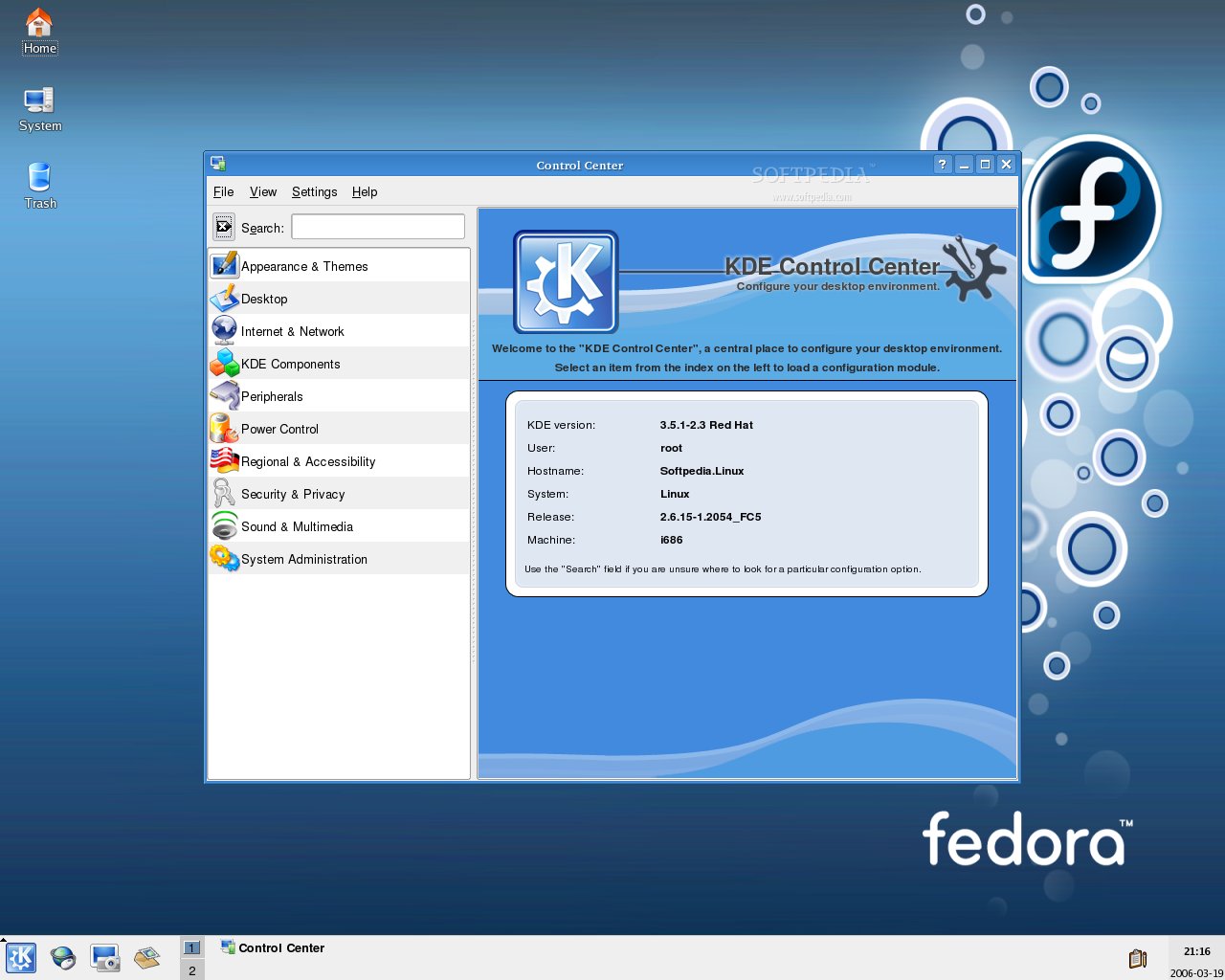Expand the Regional & Accessibility category

click(x=224, y=461)
